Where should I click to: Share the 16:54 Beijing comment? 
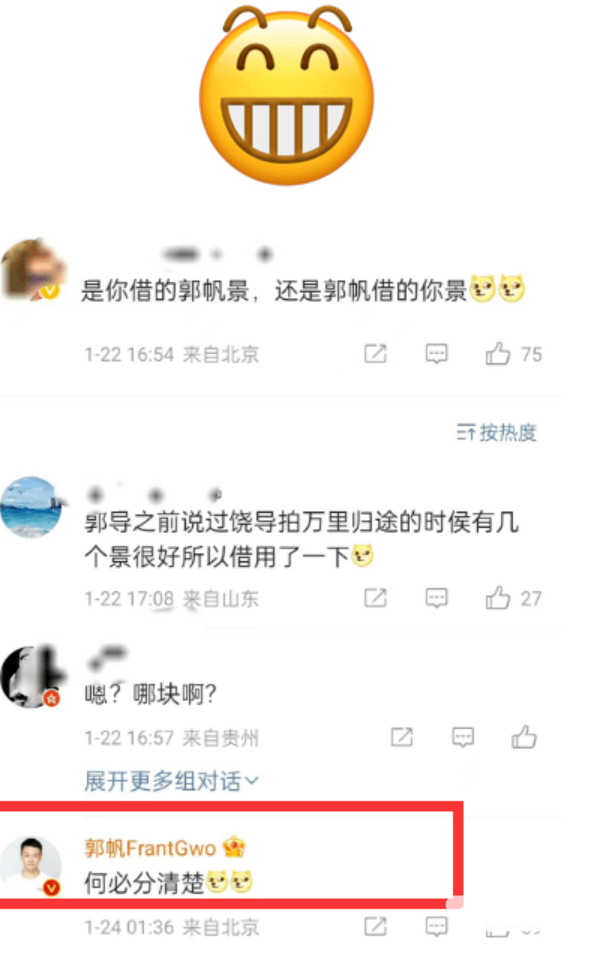point(375,353)
